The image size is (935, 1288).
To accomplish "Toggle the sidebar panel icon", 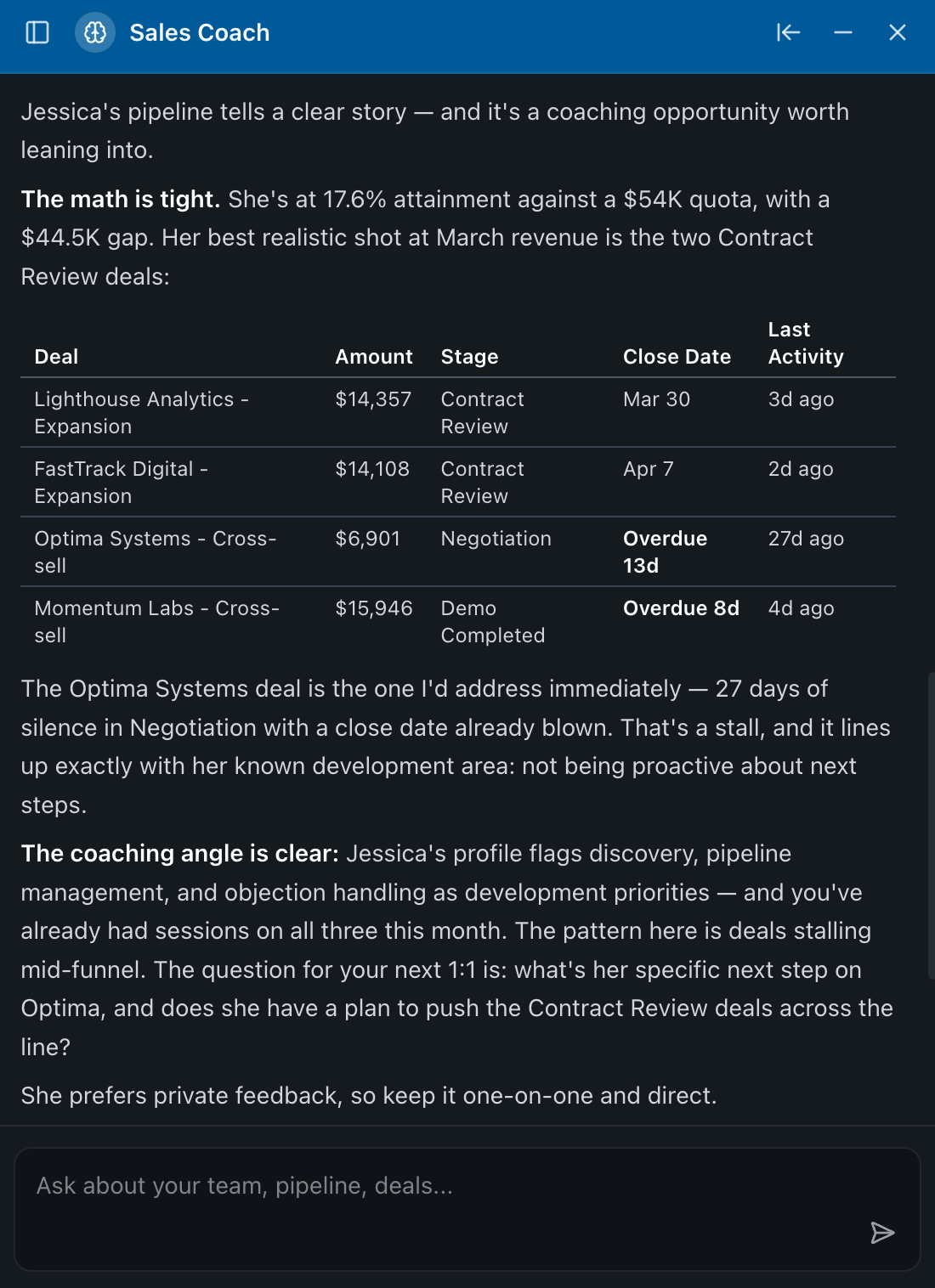I will click(37, 32).
